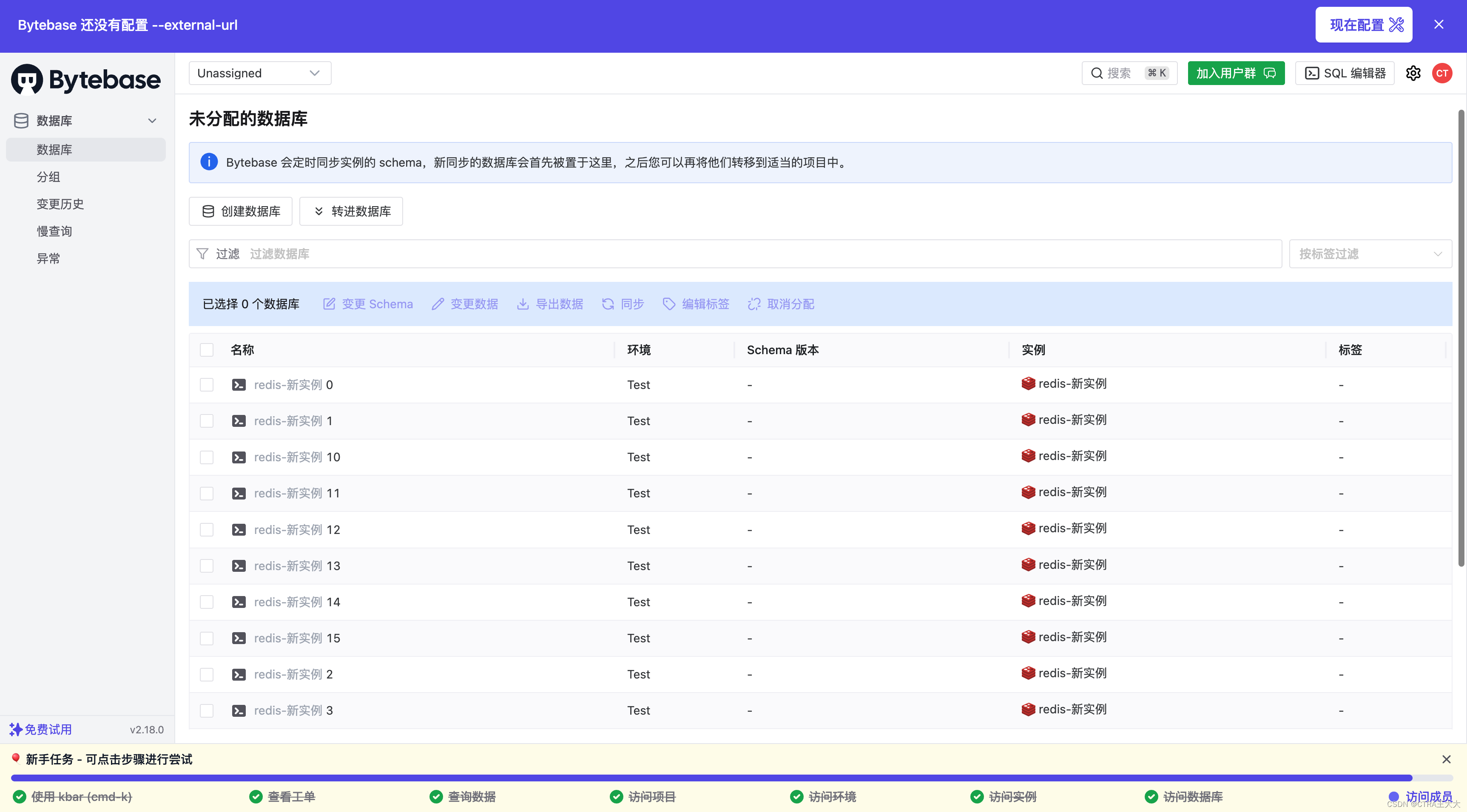
Task: Click the vertical page scrollbar
Action: [x=1461, y=338]
